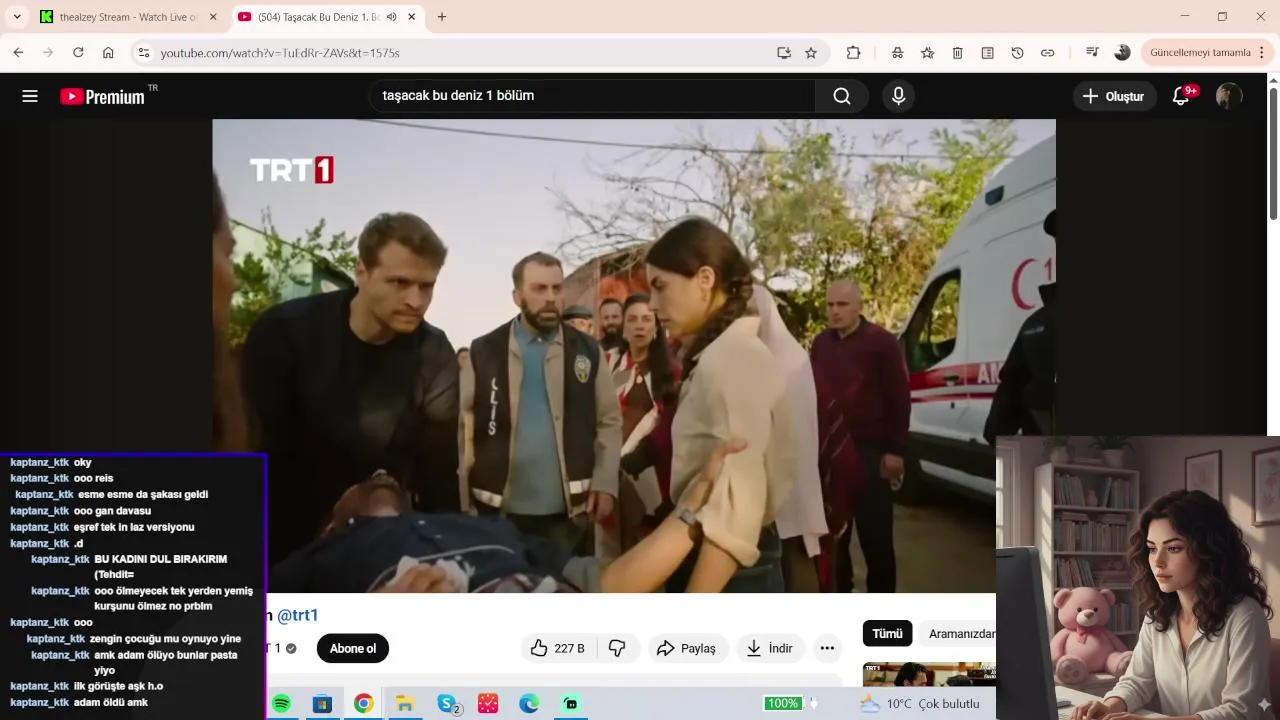Install app icon in address bar
Screen dimensions: 1280x720
coord(784,53)
